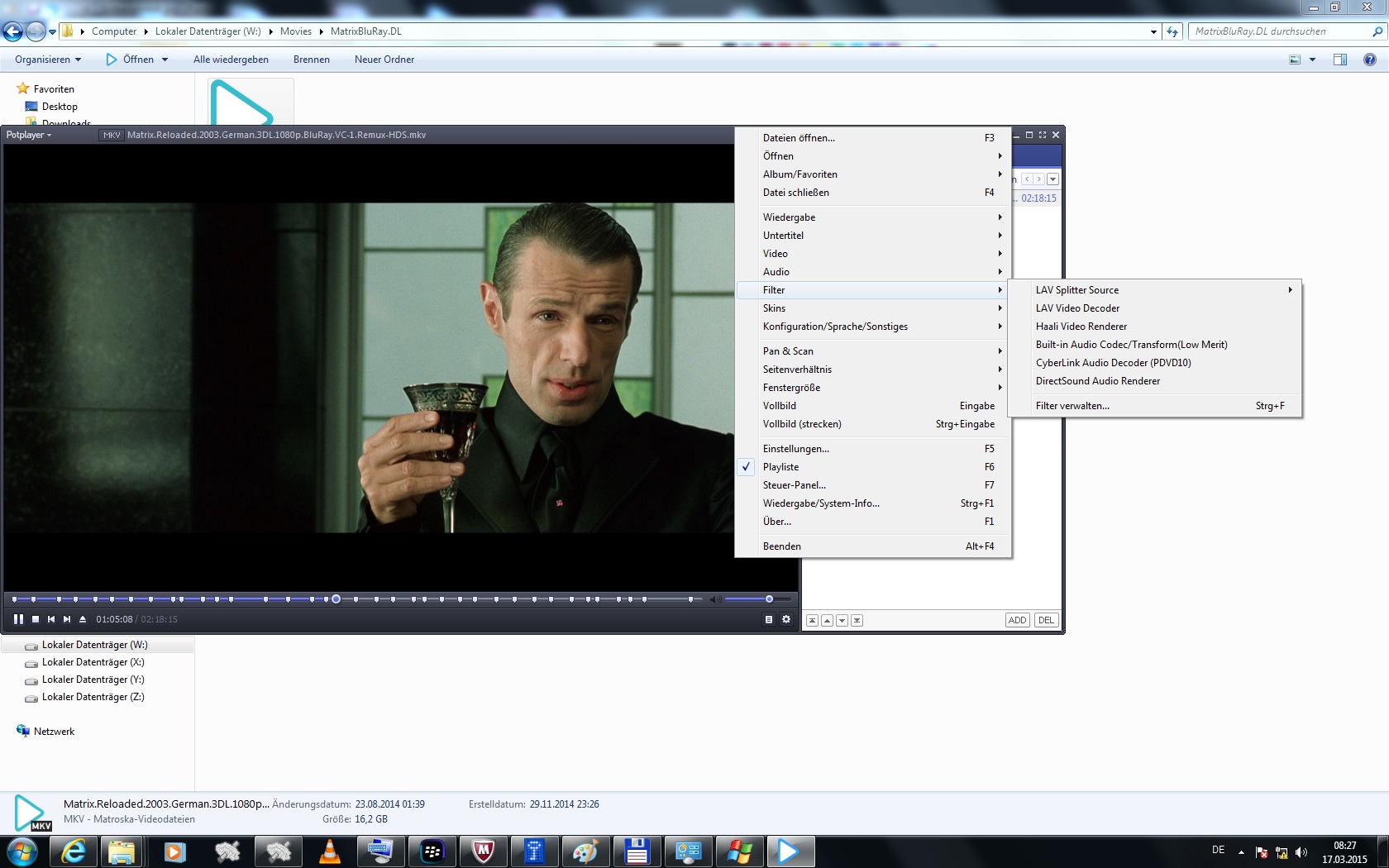
Task: Open McAfee from the taskbar
Action: pos(484,851)
